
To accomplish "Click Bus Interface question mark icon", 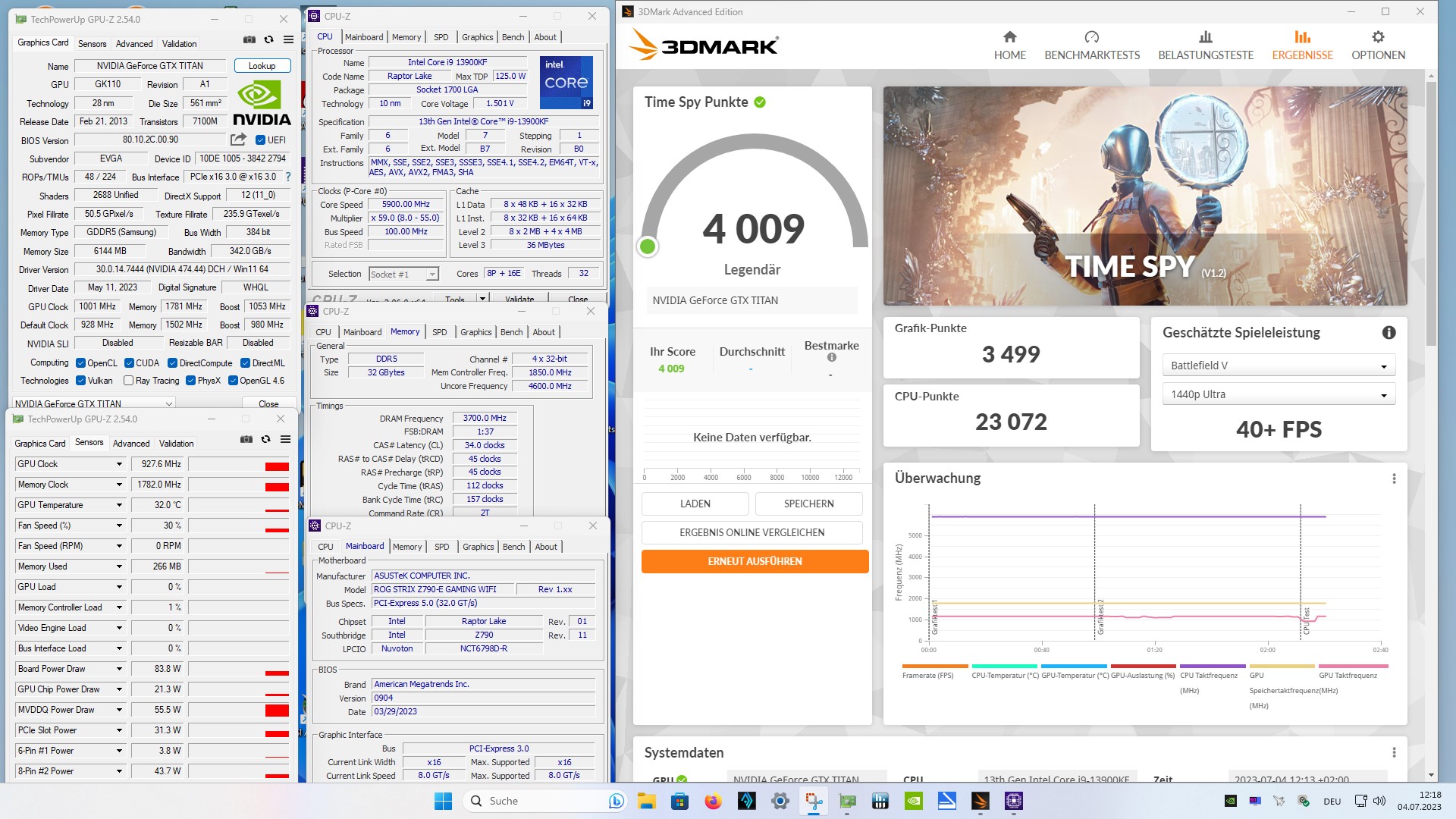I will point(287,177).
